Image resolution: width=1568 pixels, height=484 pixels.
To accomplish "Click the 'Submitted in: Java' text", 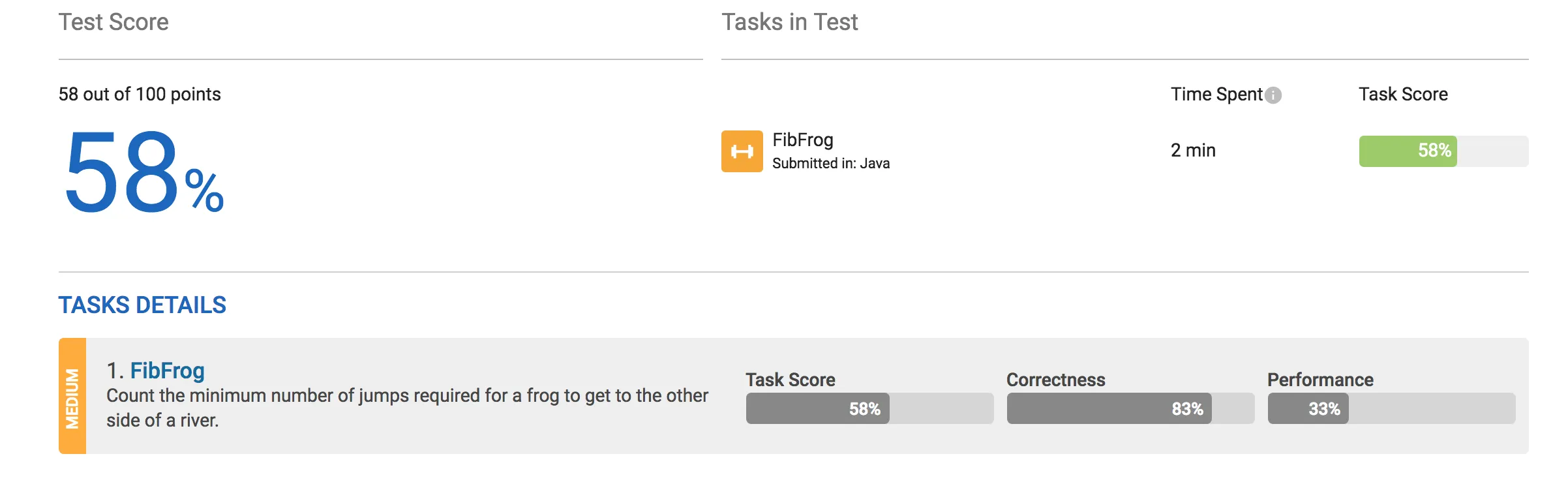I will (831, 164).
